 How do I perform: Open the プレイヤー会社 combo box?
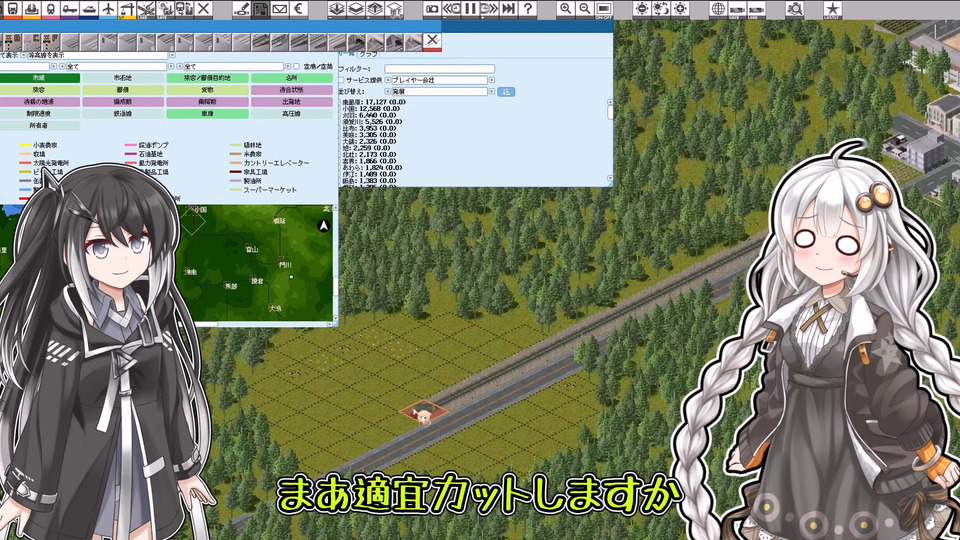click(x=439, y=80)
